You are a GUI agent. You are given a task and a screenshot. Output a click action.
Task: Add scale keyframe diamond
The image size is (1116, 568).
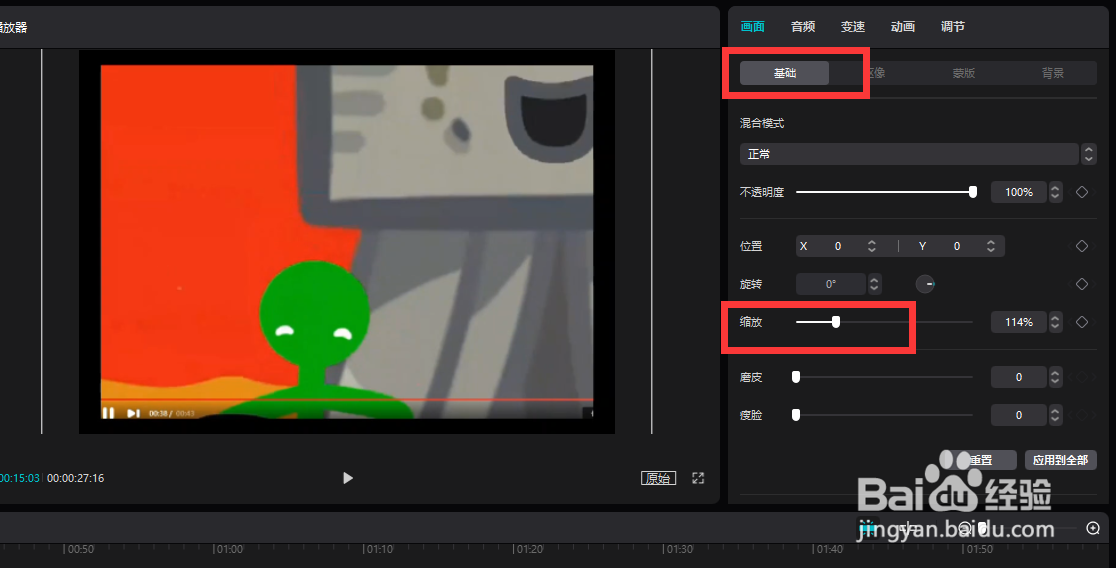coord(1082,322)
